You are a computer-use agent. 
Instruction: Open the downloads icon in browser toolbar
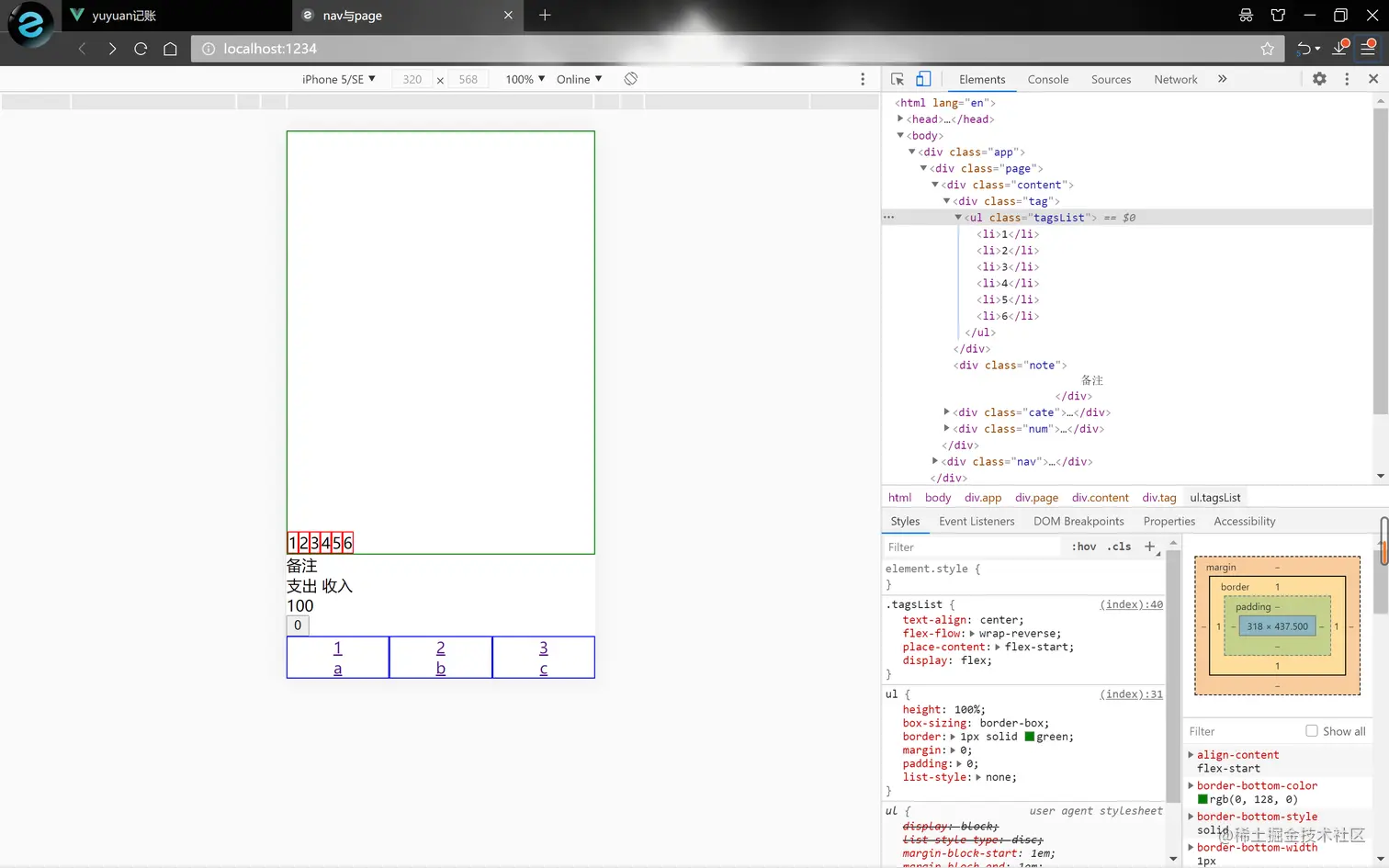(1340, 49)
